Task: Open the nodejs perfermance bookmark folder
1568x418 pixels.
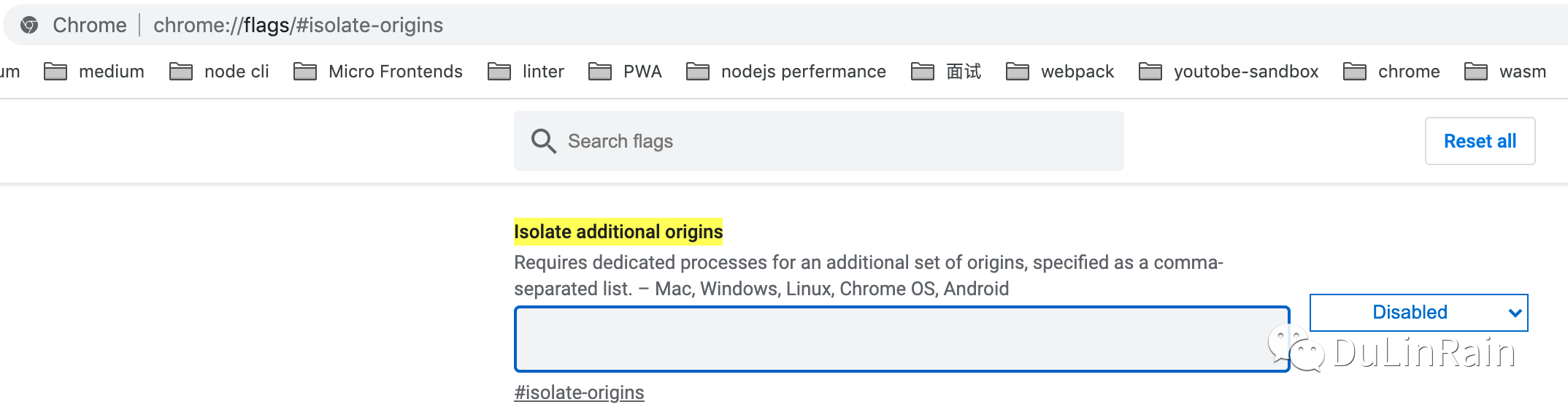Action: [786, 72]
